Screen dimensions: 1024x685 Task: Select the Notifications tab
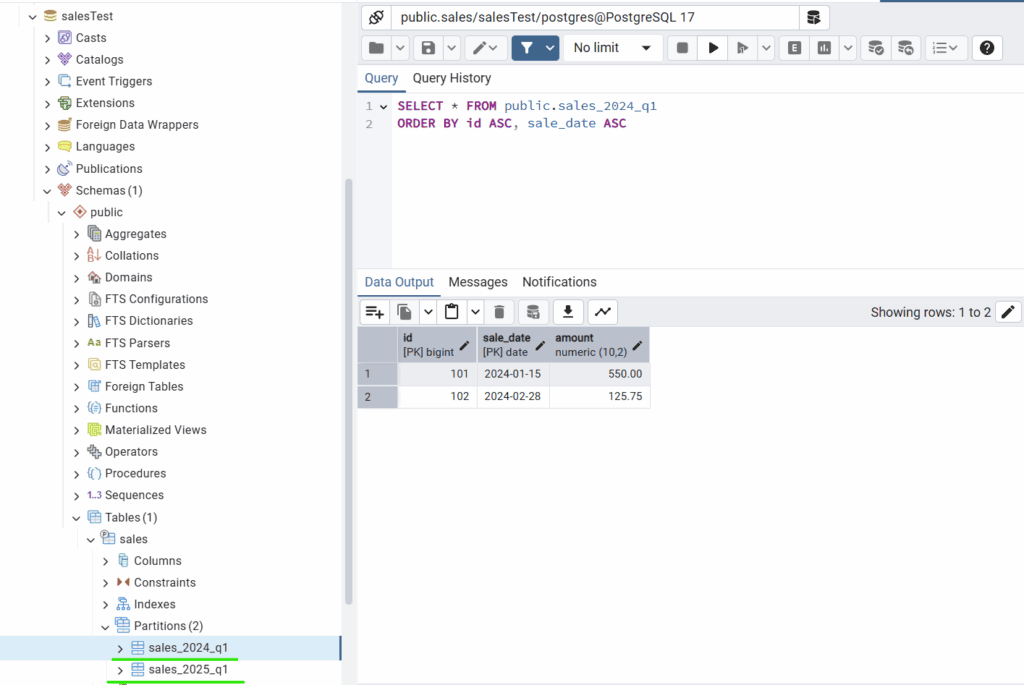559,281
